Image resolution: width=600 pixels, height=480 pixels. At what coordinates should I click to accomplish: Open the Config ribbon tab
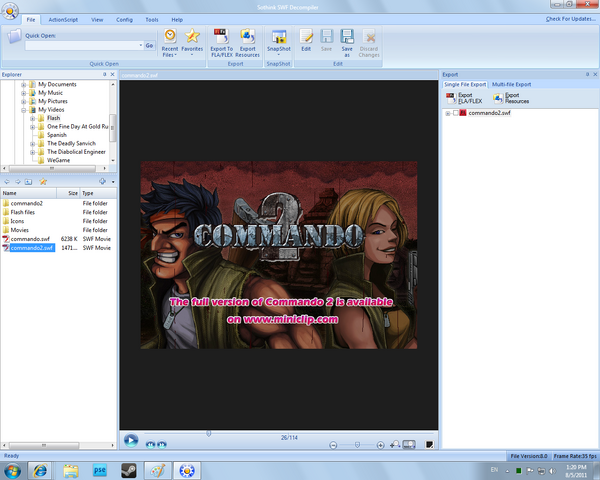pos(124,20)
